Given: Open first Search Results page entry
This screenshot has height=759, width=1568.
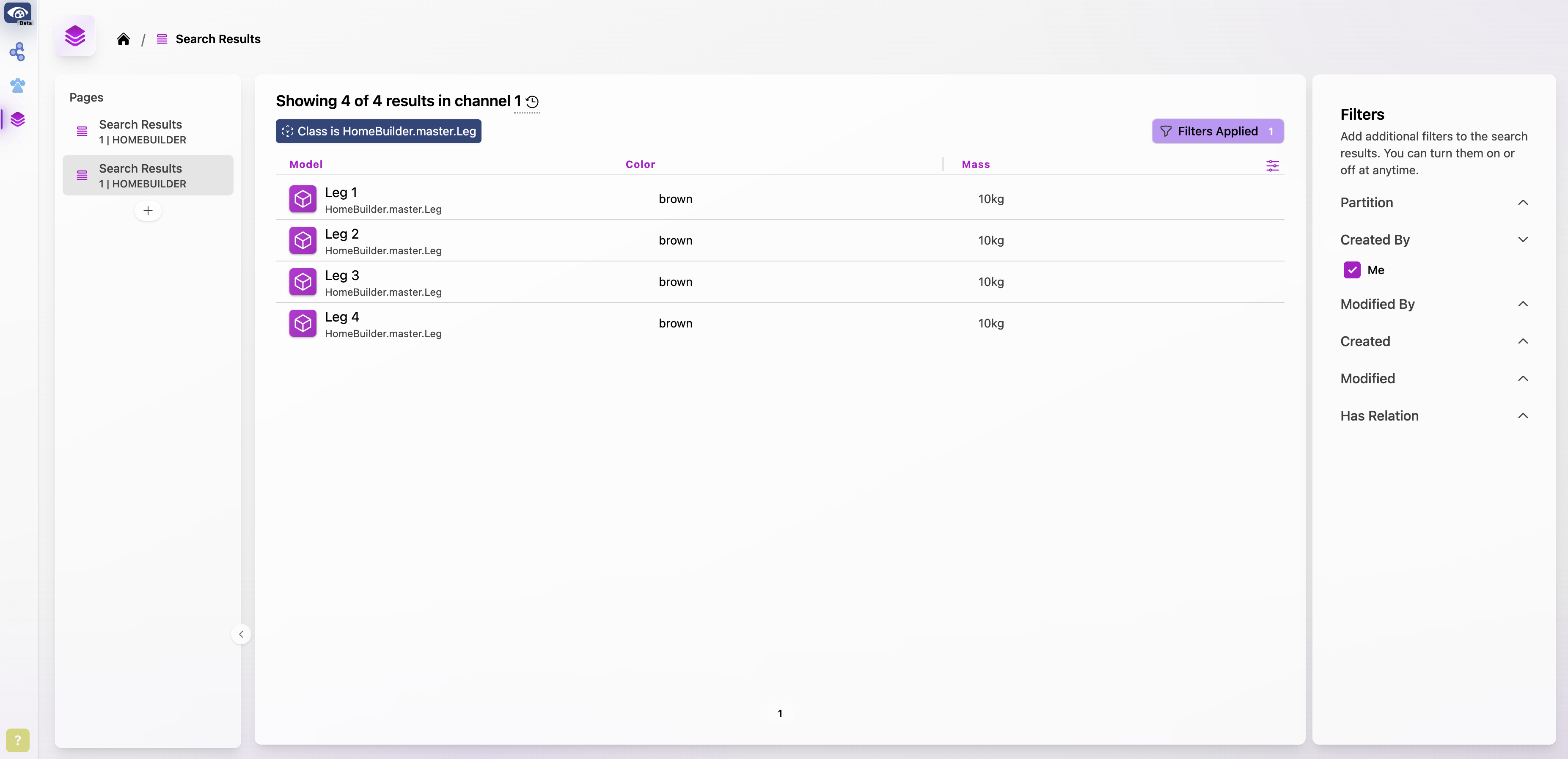Looking at the screenshot, I should click(148, 132).
